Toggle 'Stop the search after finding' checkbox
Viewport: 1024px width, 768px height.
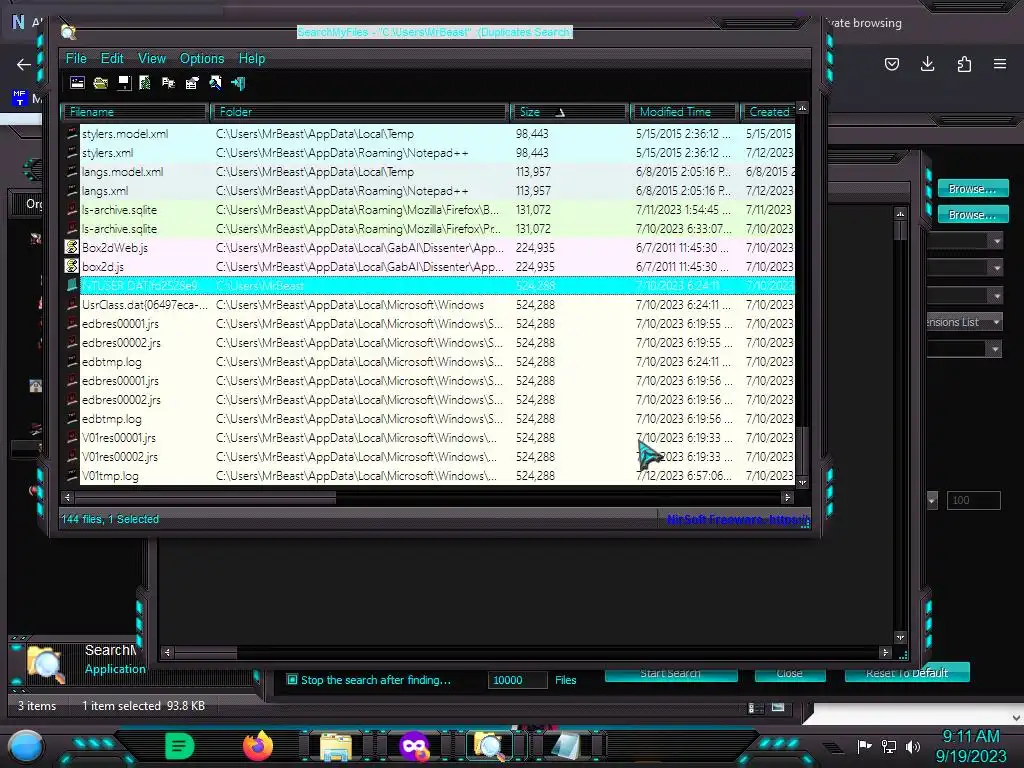pyautogui.click(x=292, y=680)
